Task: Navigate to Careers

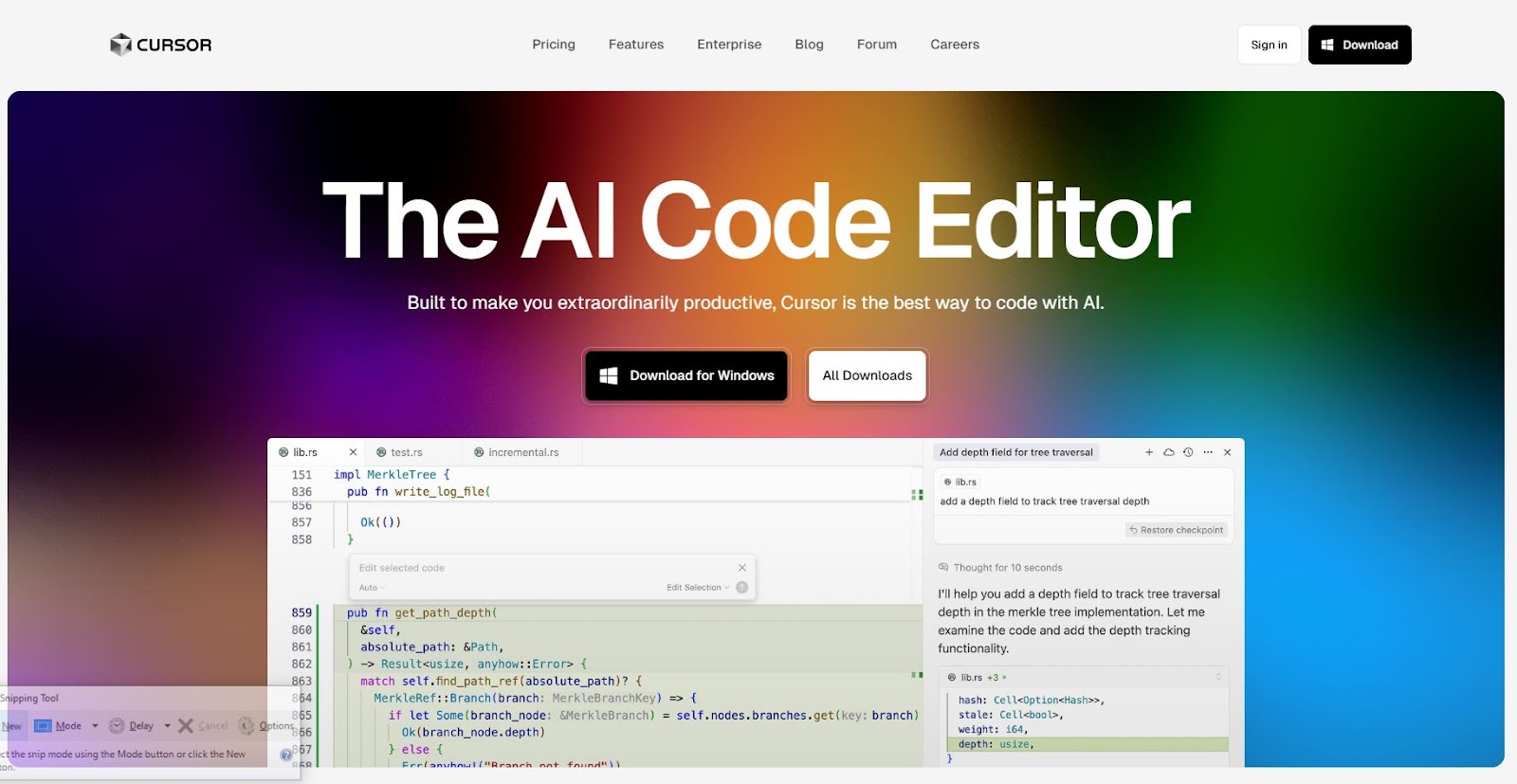Action: tap(955, 45)
